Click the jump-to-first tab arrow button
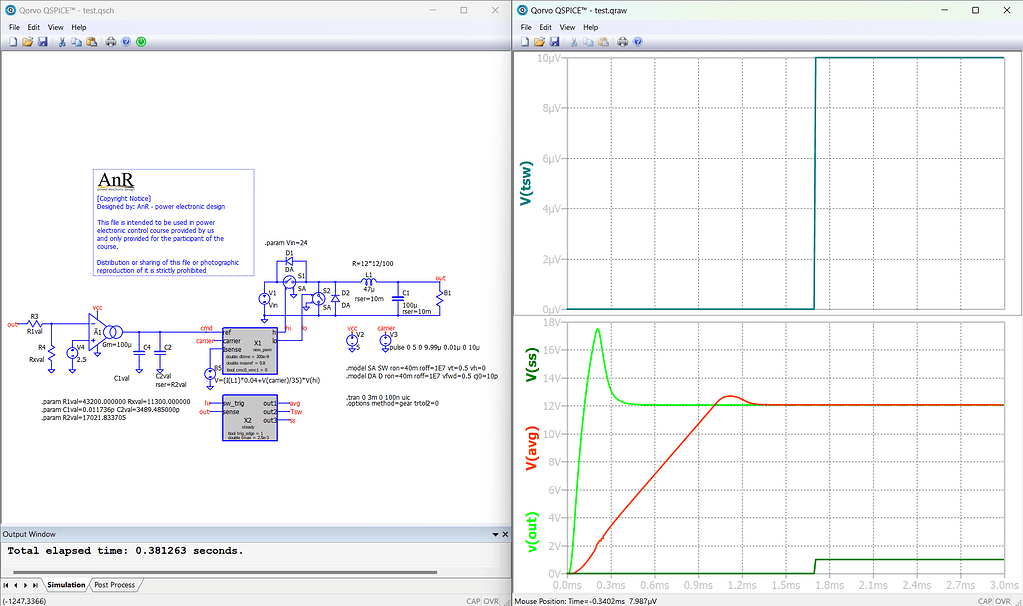 tap(6, 583)
